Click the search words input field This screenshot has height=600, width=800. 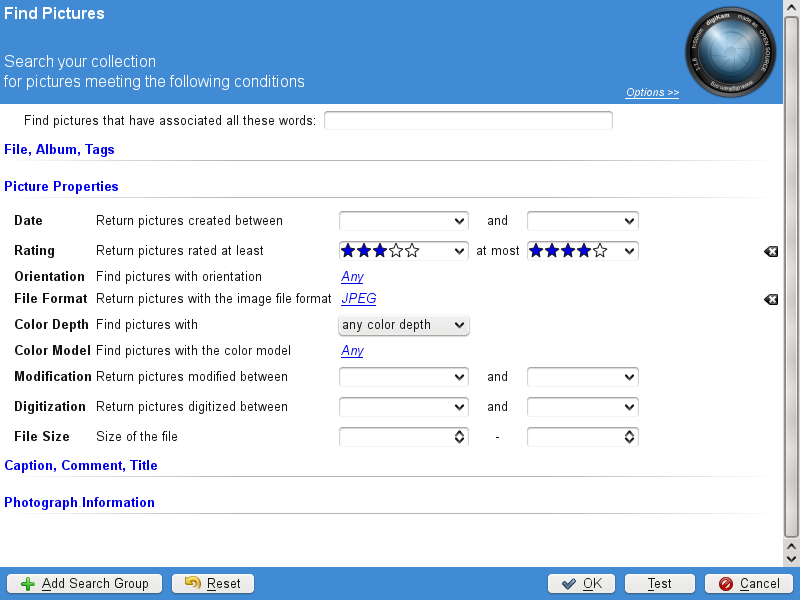tap(467, 120)
